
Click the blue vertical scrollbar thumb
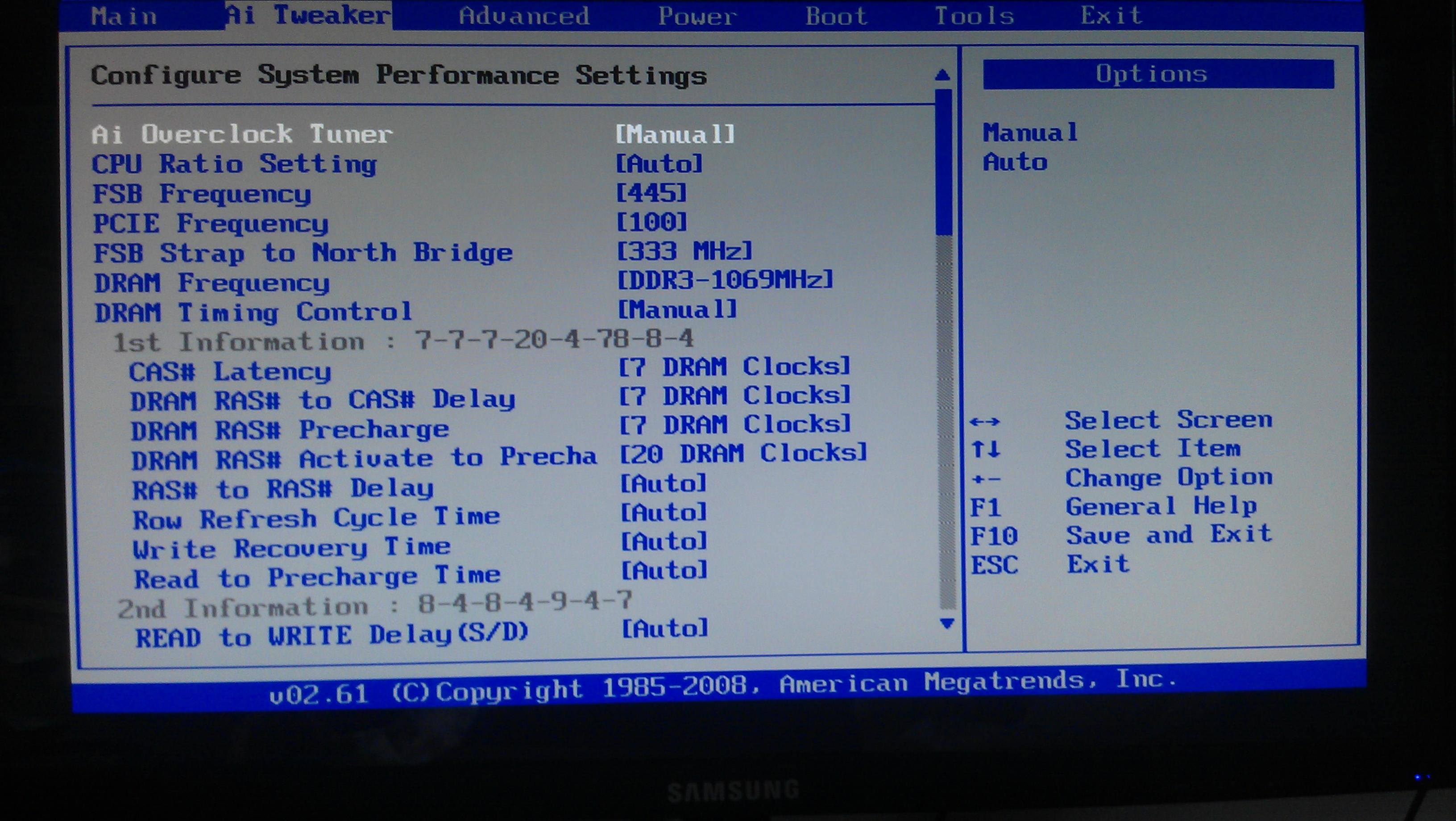[943, 161]
